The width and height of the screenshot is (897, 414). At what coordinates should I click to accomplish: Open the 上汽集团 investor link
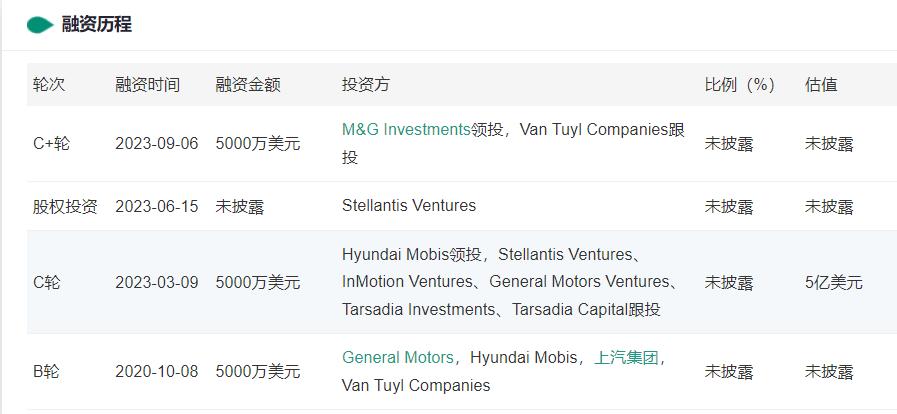coord(626,357)
